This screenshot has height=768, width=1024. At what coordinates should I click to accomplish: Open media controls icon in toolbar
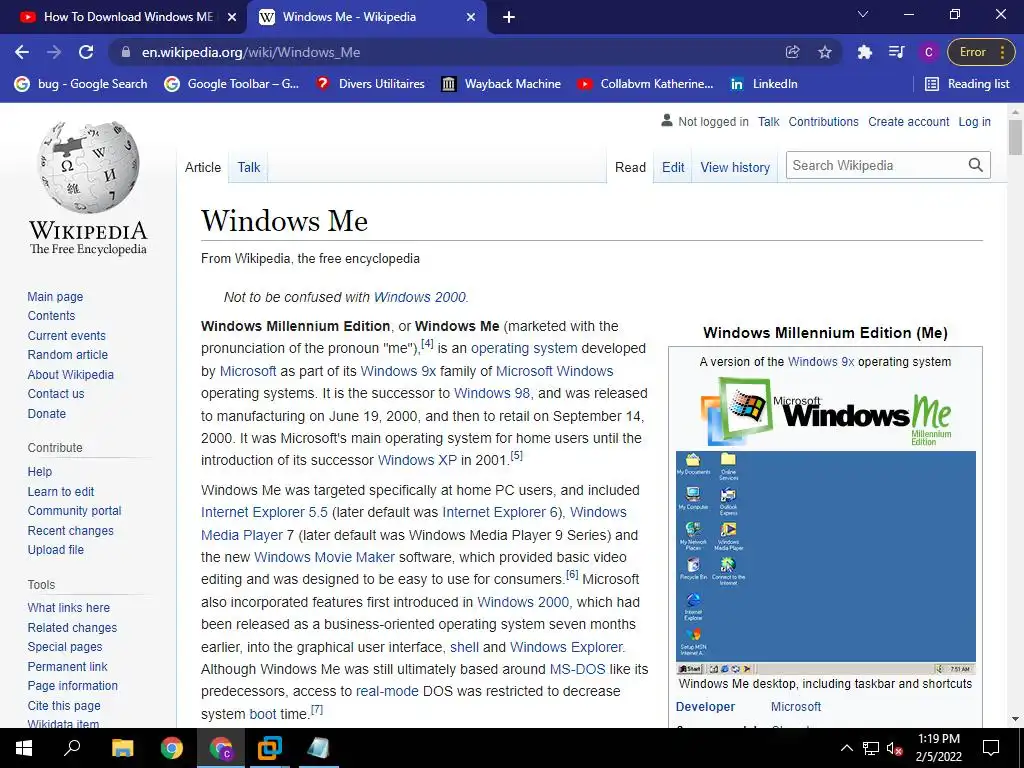897,52
